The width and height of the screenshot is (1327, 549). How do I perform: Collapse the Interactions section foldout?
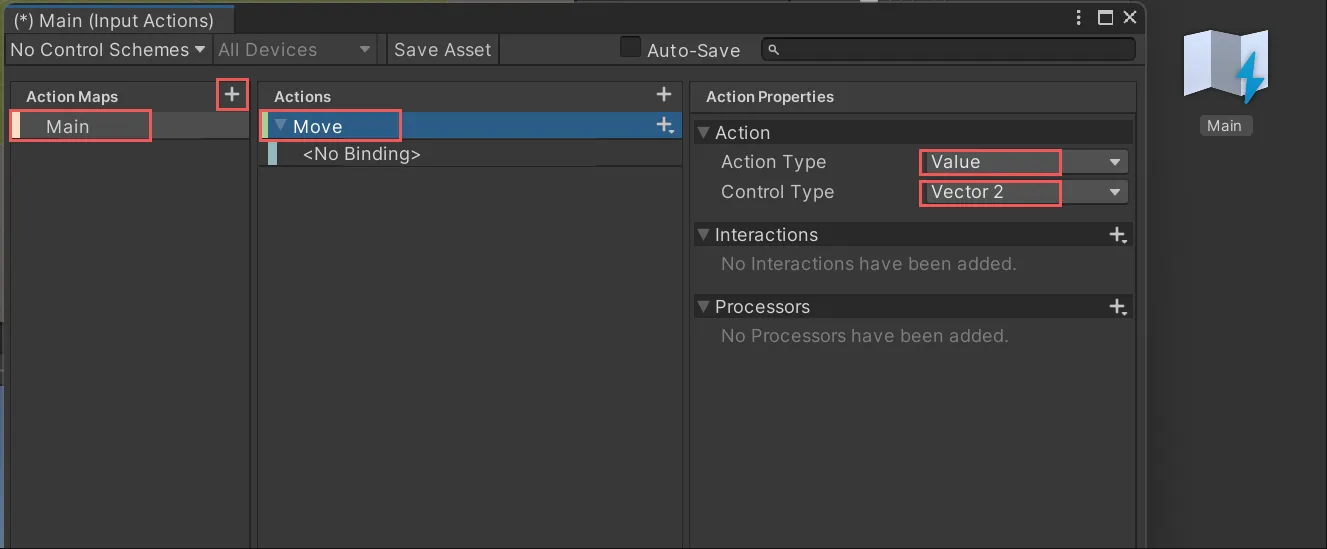coord(703,235)
